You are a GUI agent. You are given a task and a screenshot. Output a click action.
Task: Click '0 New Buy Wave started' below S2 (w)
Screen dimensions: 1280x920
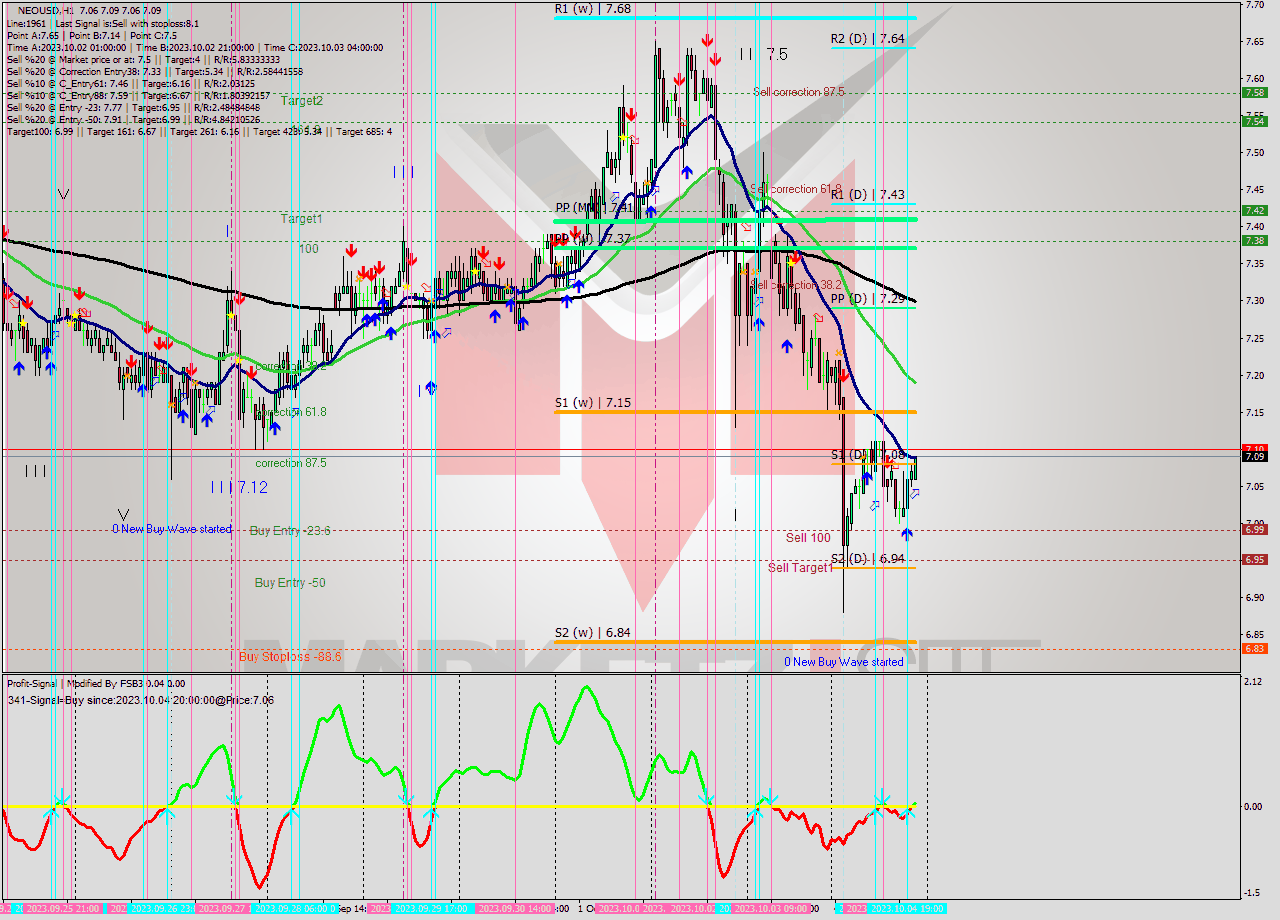[x=843, y=662]
